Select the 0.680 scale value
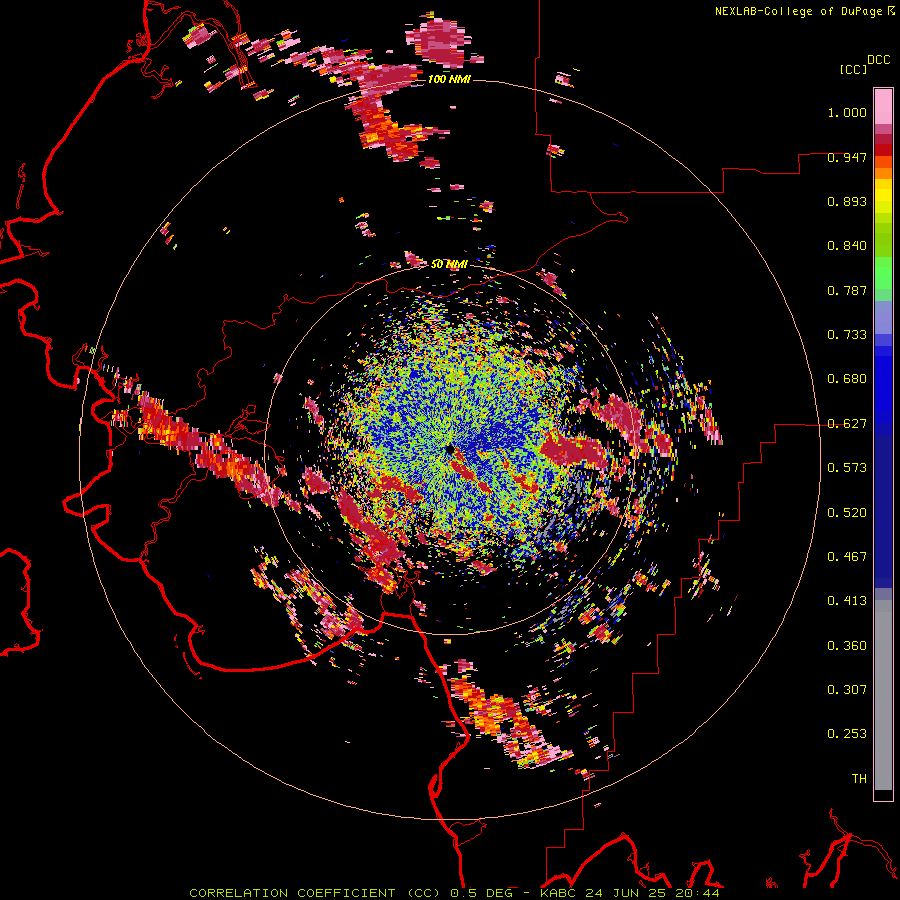 click(x=847, y=379)
